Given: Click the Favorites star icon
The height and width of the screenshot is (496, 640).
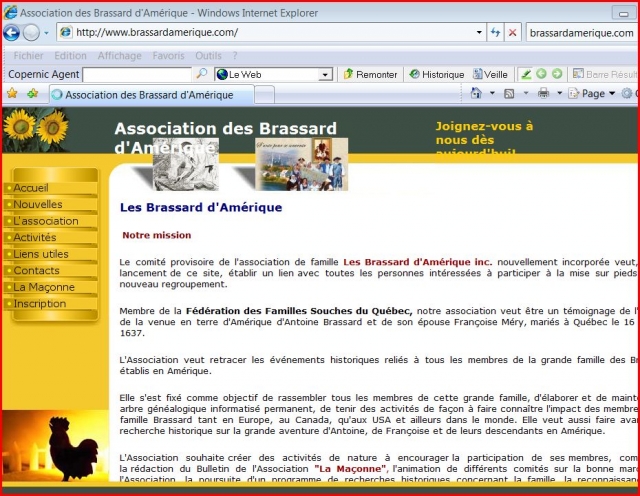Looking at the screenshot, I should 12,93.
